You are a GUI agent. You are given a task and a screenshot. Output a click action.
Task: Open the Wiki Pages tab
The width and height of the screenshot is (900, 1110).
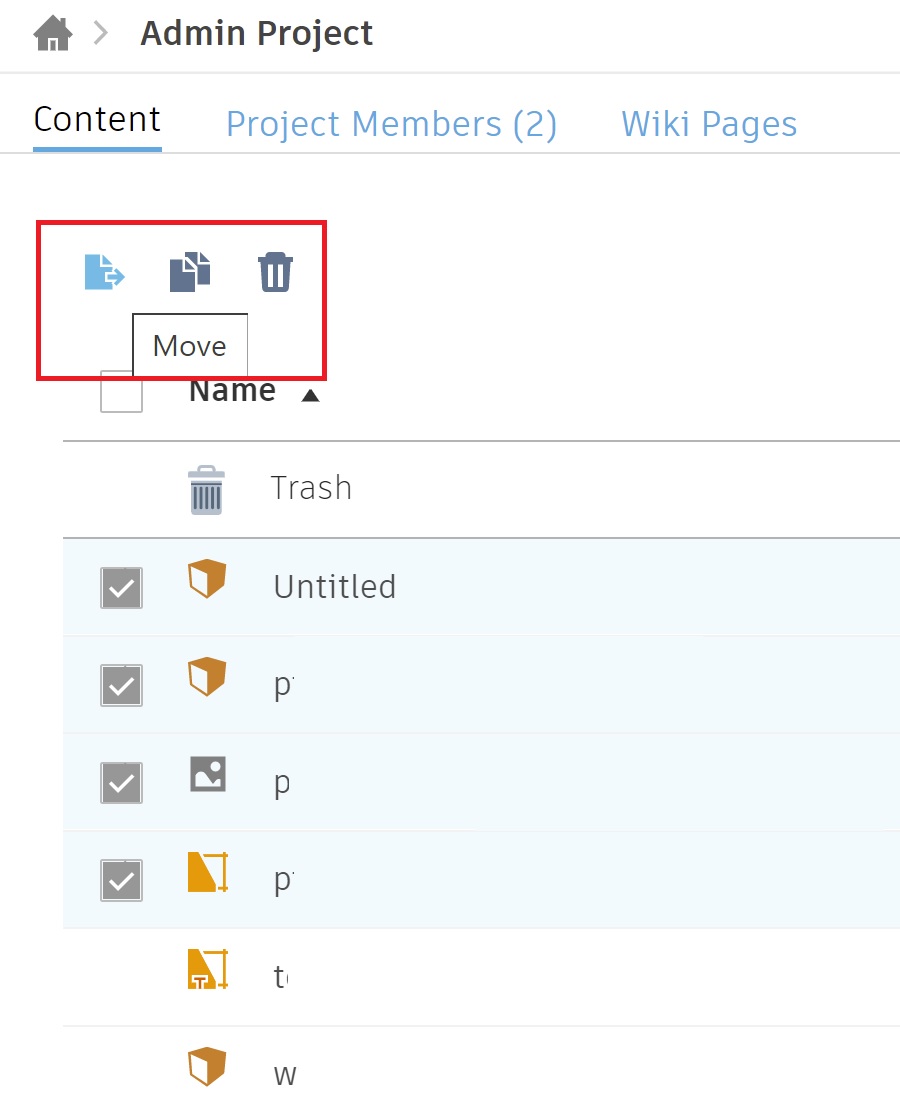click(x=708, y=123)
